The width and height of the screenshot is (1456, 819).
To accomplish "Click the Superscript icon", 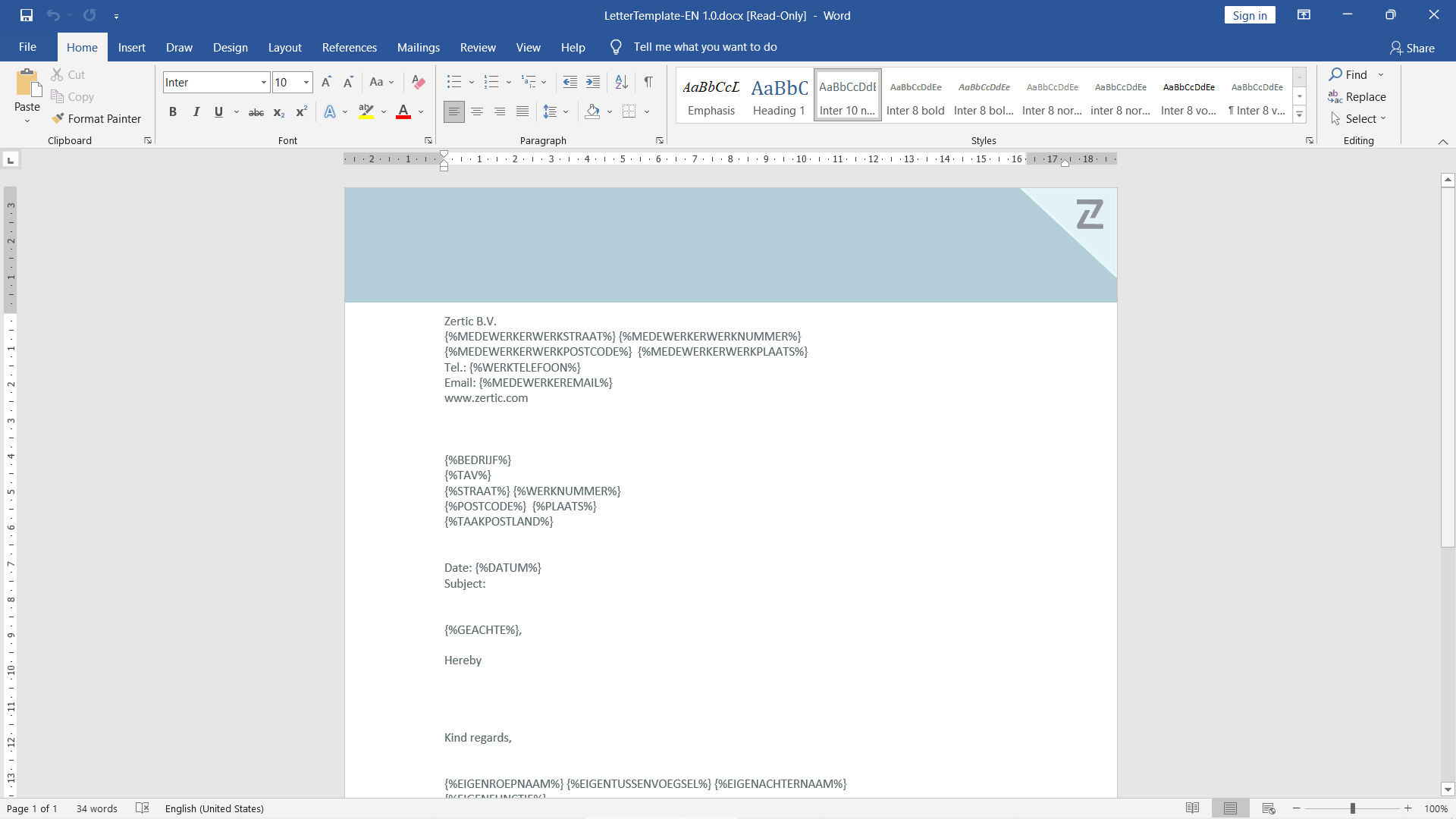I will (301, 112).
